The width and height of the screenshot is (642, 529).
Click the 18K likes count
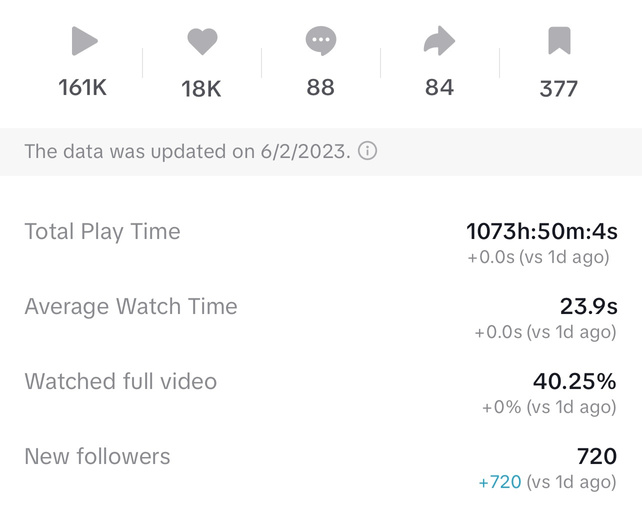tap(201, 89)
